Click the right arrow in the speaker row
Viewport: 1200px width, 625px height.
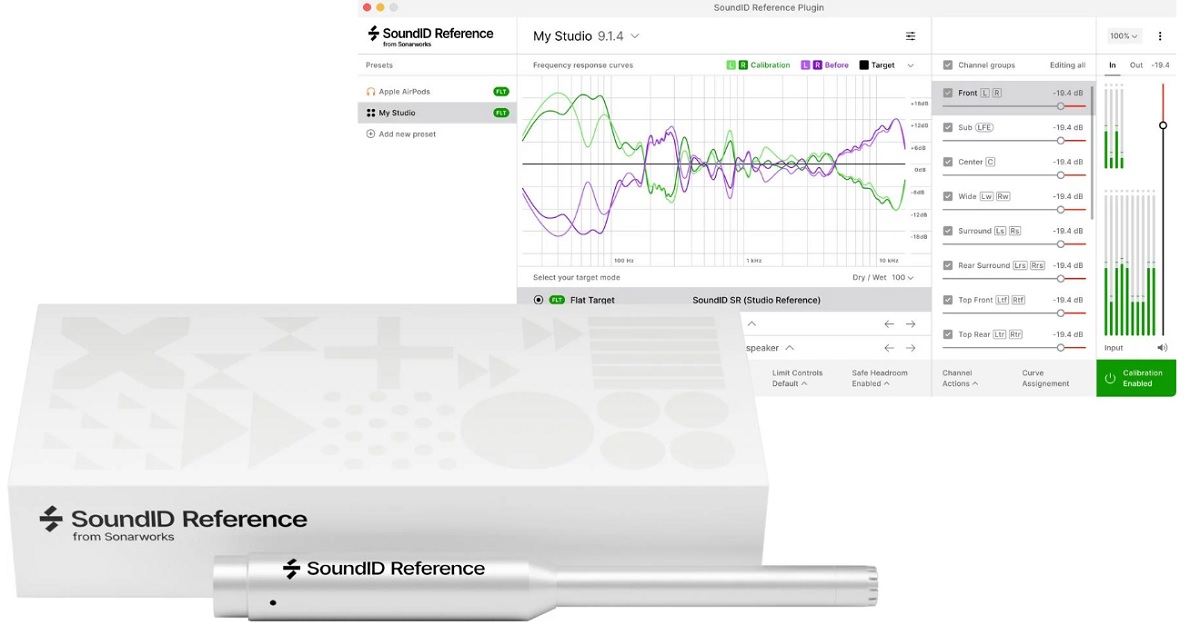[x=910, y=348]
